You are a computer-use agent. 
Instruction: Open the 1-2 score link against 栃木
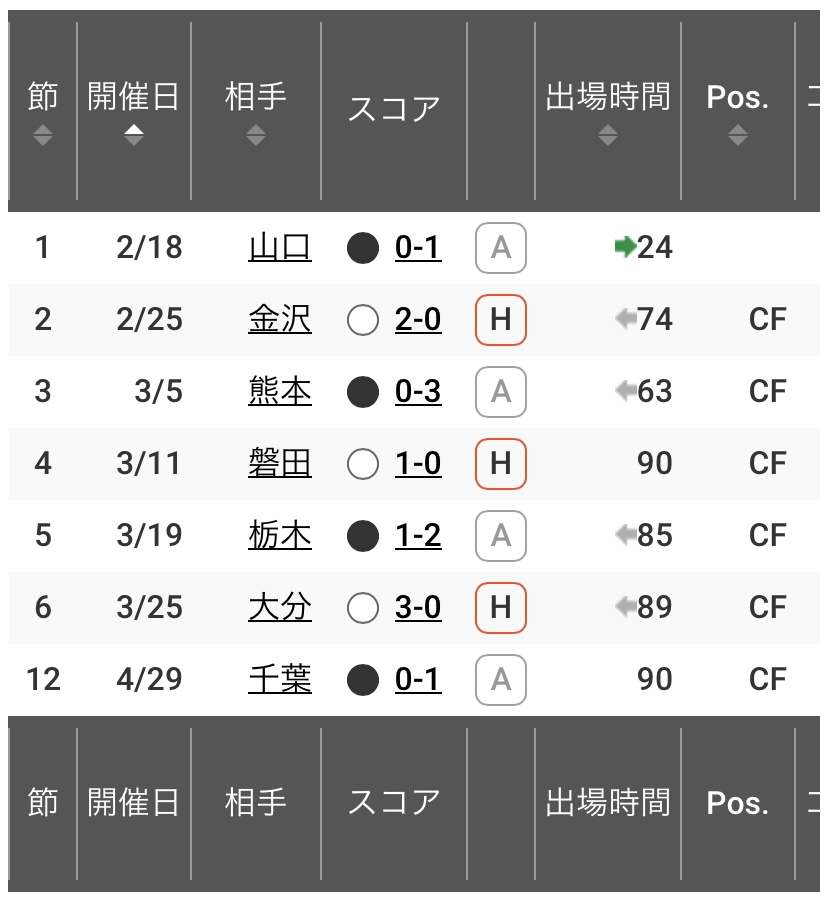pyautogui.click(x=418, y=536)
